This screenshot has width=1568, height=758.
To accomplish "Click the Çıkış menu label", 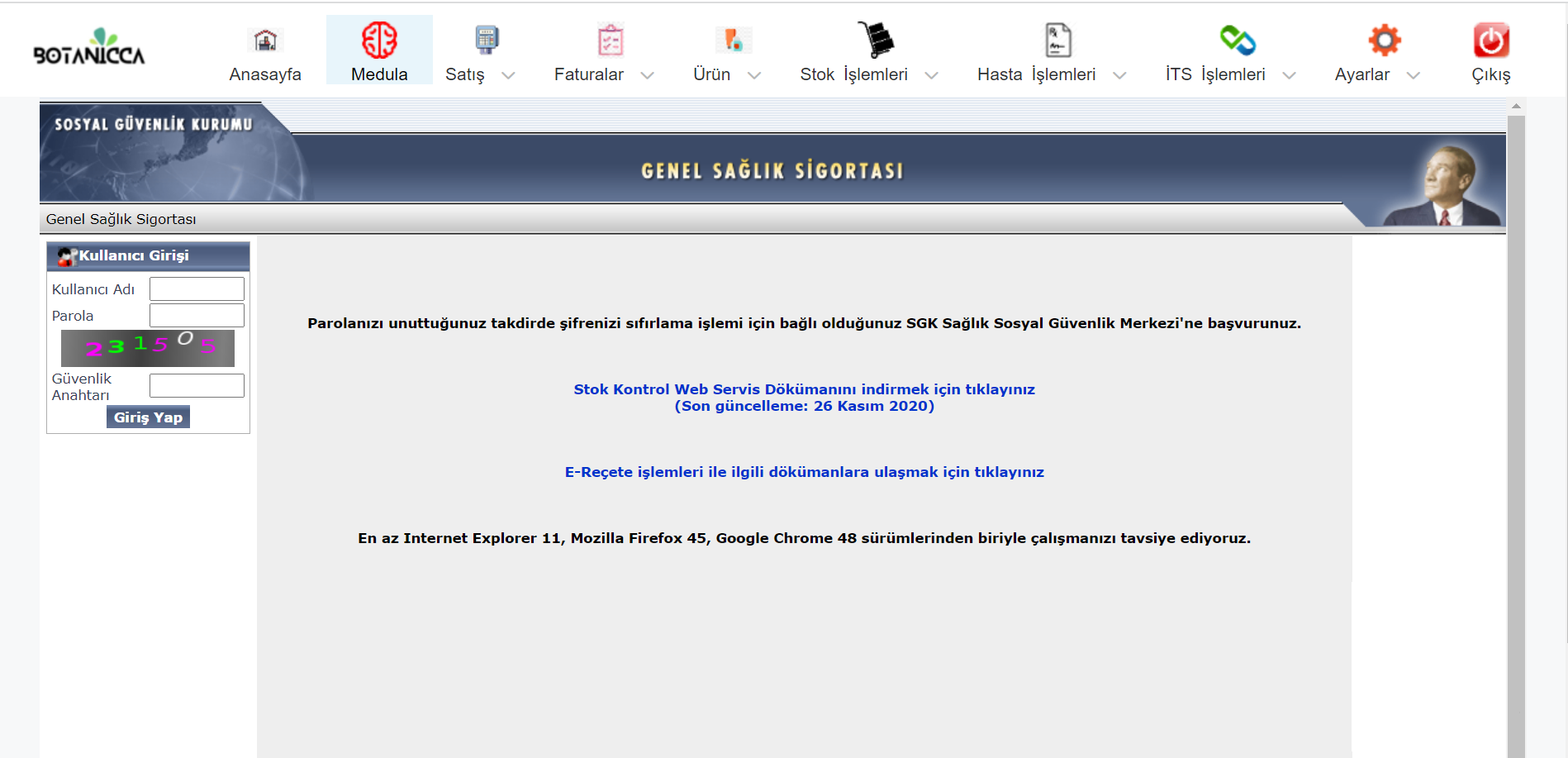I will point(1491,74).
